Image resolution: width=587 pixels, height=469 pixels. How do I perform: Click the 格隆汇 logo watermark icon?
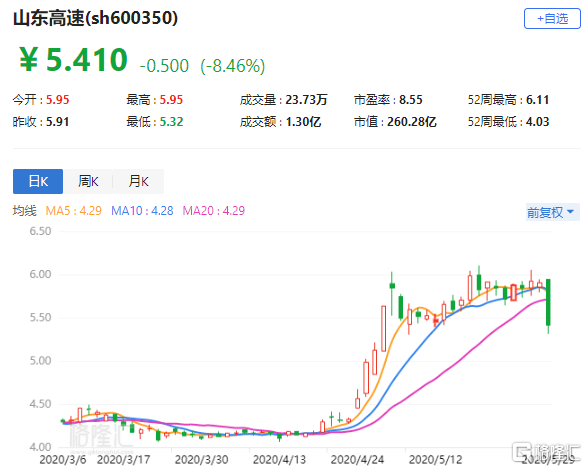pos(521,452)
